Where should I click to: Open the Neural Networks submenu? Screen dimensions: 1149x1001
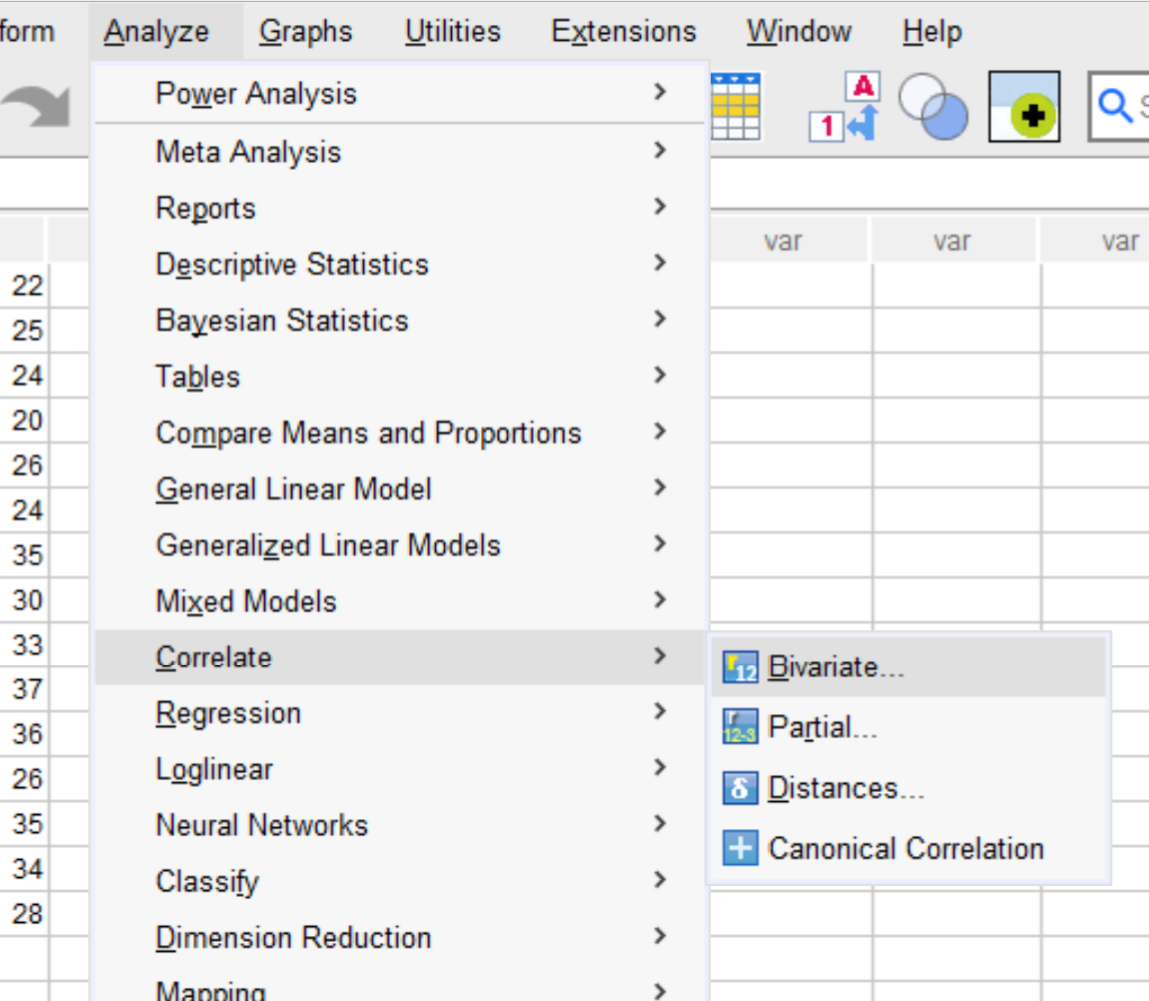[x=400, y=826]
